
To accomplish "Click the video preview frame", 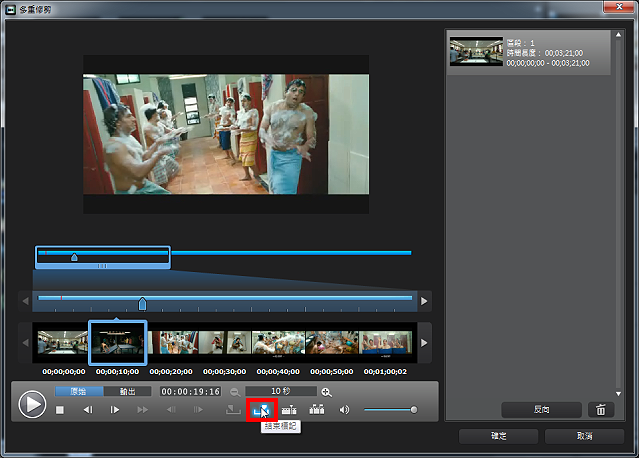I will 226,134.
